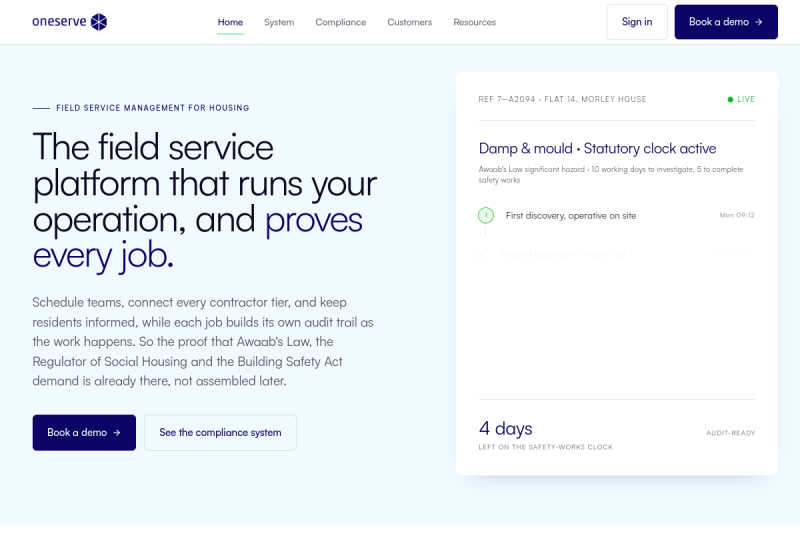Click 'First discovery, operative on site' entry
This screenshot has height=533, width=800.
[x=570, y=216]
